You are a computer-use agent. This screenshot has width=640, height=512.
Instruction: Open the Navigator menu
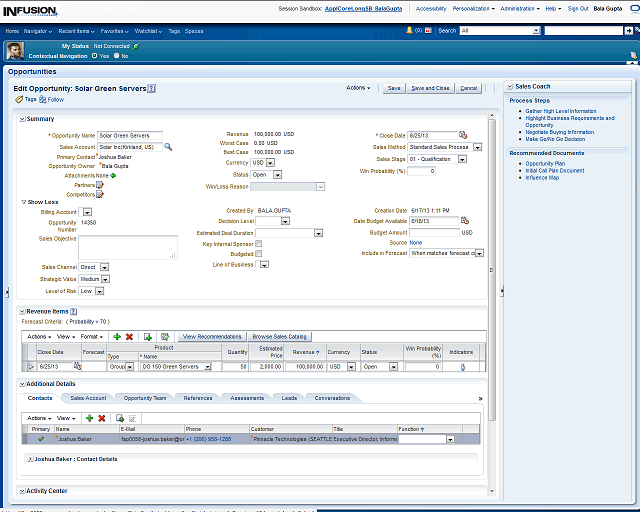[39, 31]
